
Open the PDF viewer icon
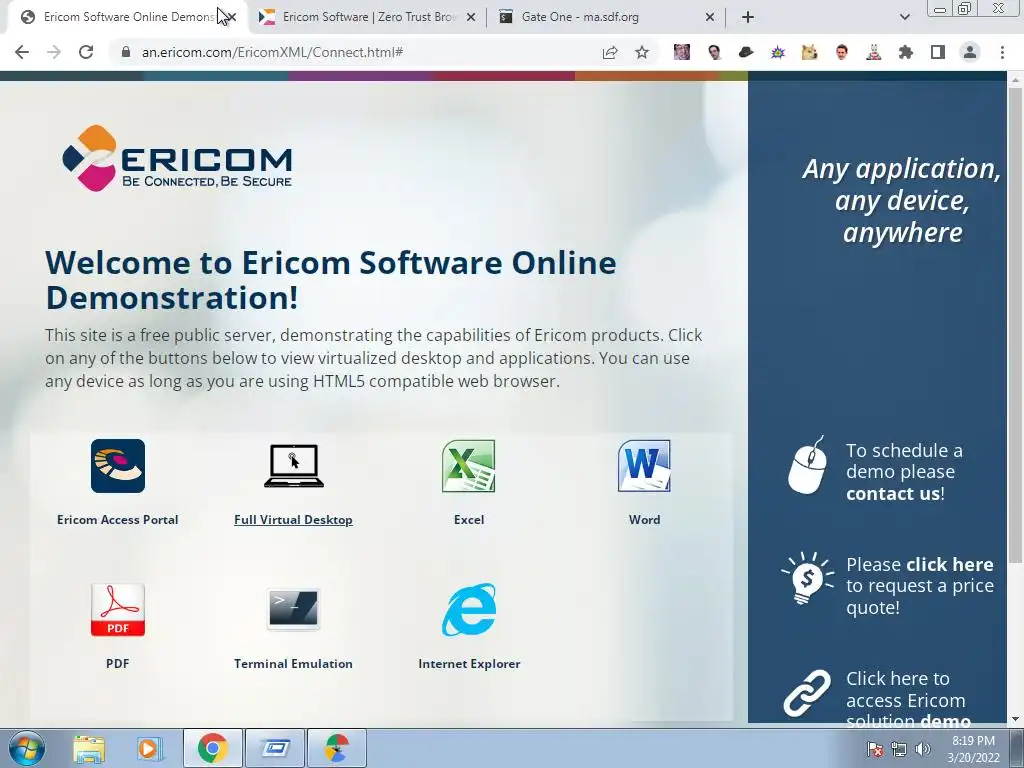click(118, 610)
